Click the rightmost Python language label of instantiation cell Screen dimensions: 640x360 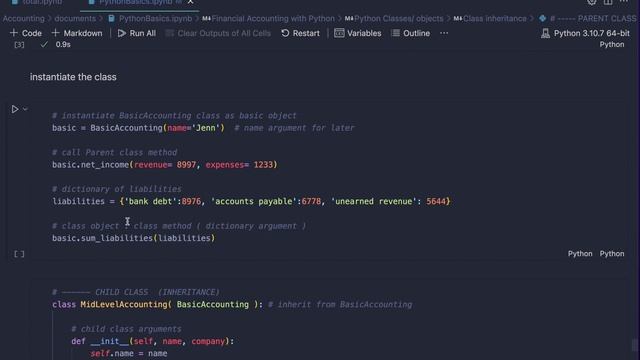tap(611, 253)
